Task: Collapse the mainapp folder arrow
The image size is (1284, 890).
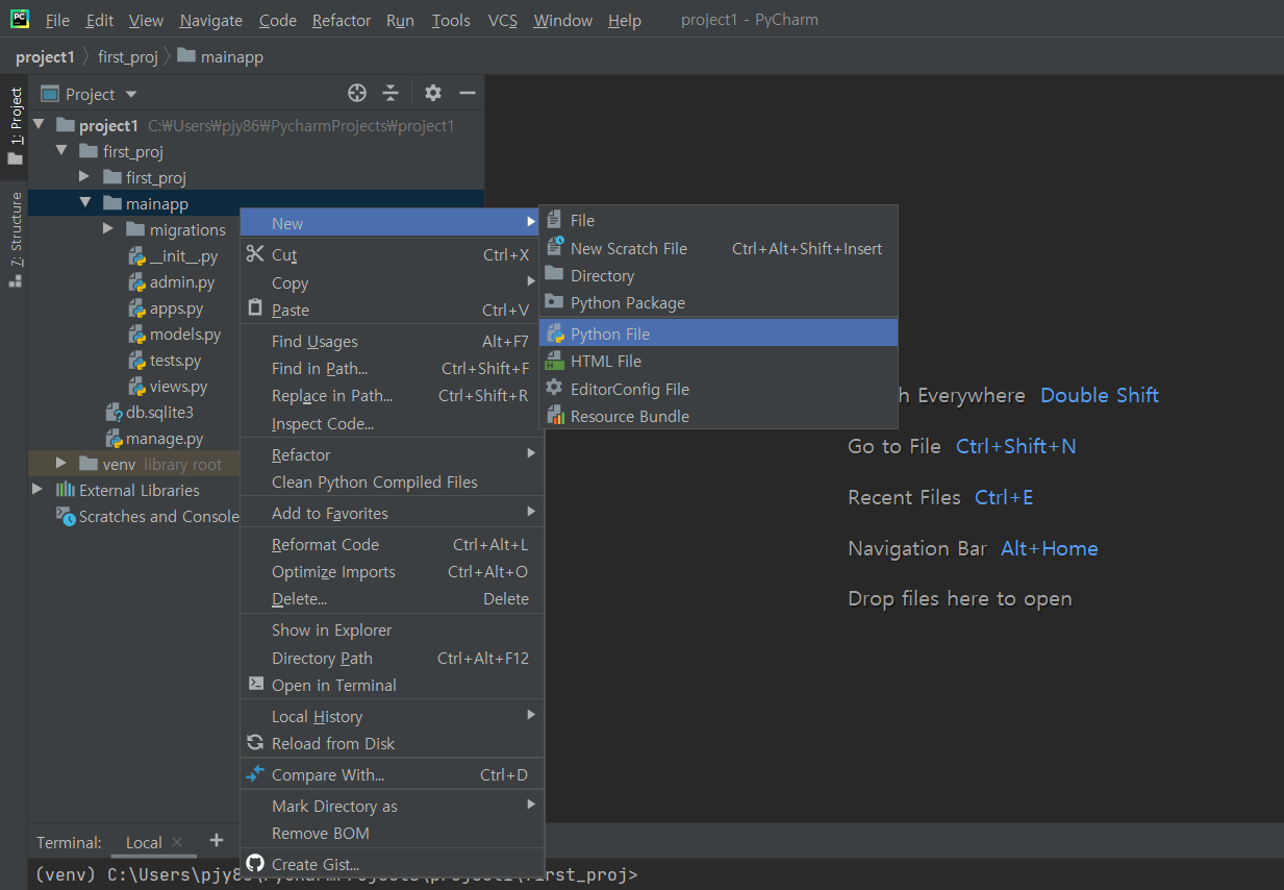Action: pyautogui.click(x=86, y=203)
